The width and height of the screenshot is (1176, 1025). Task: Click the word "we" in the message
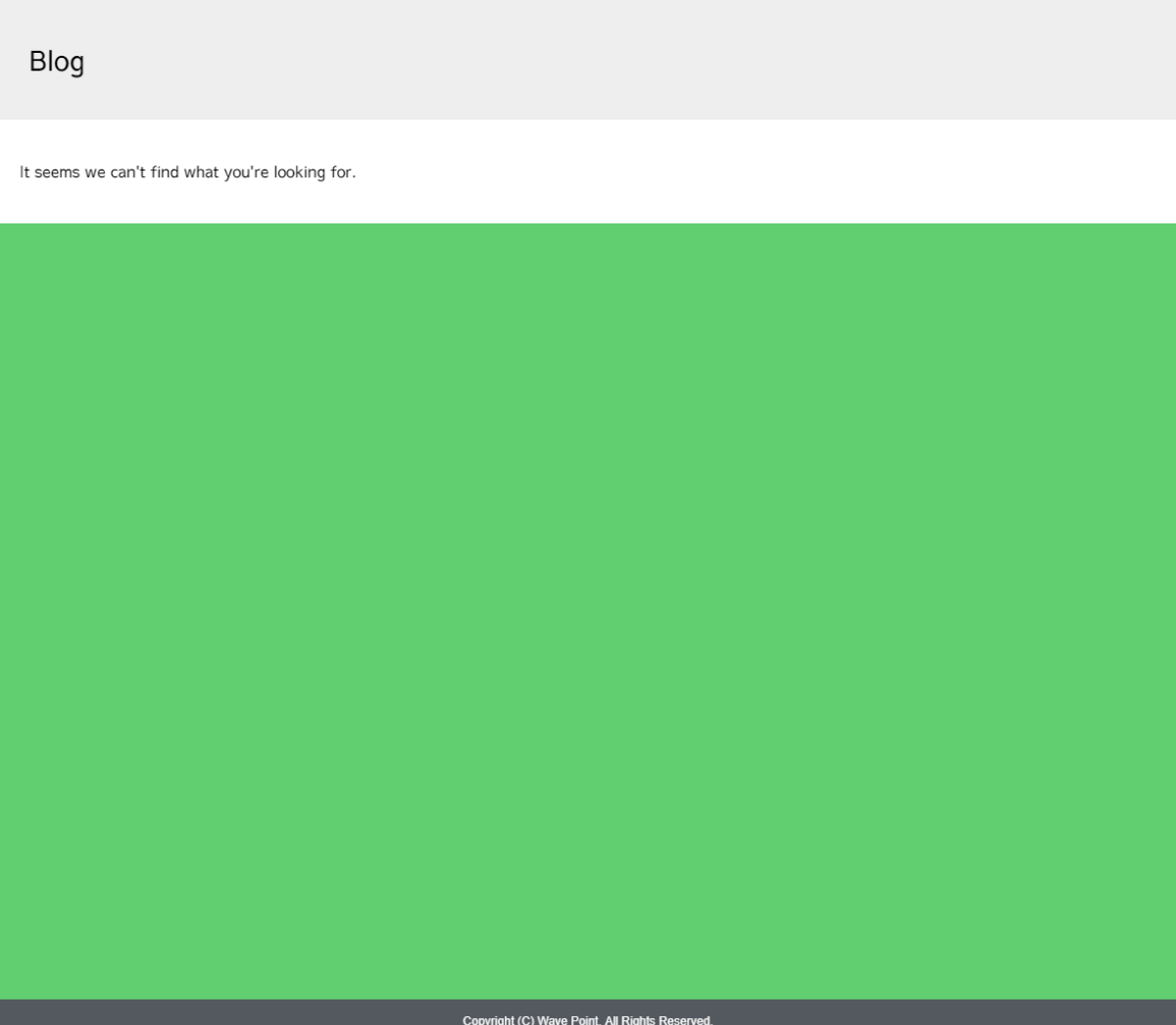pos(94,172)
